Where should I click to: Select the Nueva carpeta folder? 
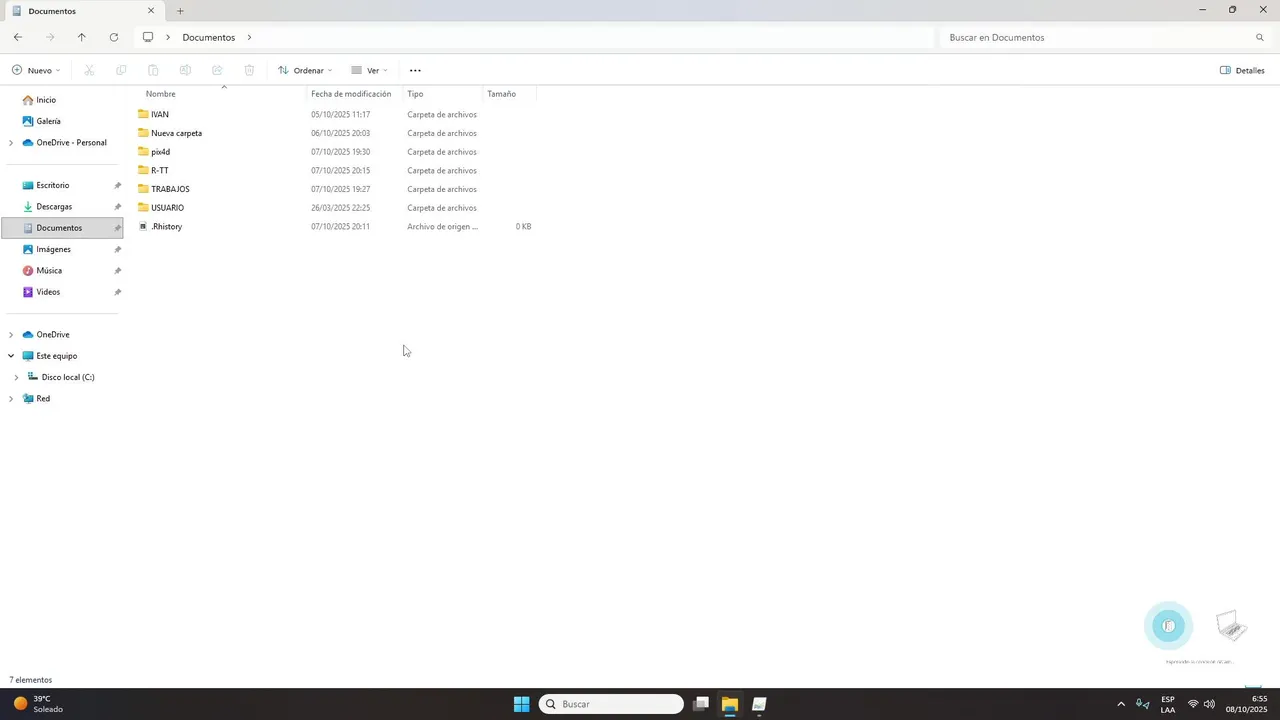tap(176, 133)
